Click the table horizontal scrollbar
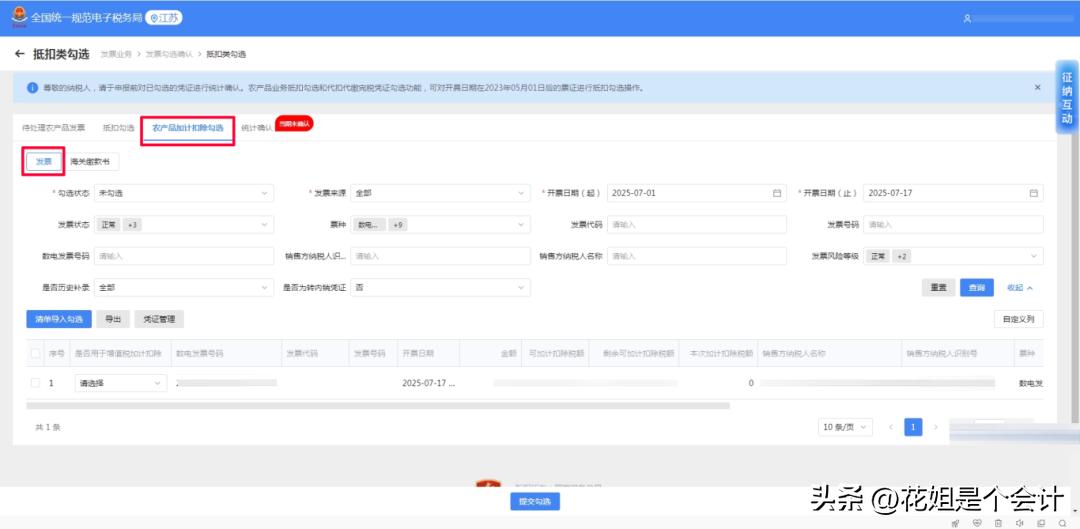The height and width of the screenshot is (529, 1080). [x=377, y=406]
